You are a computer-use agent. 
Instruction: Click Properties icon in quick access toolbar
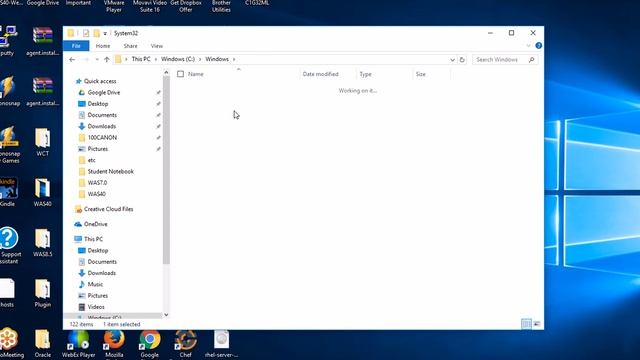coord(86,33)
